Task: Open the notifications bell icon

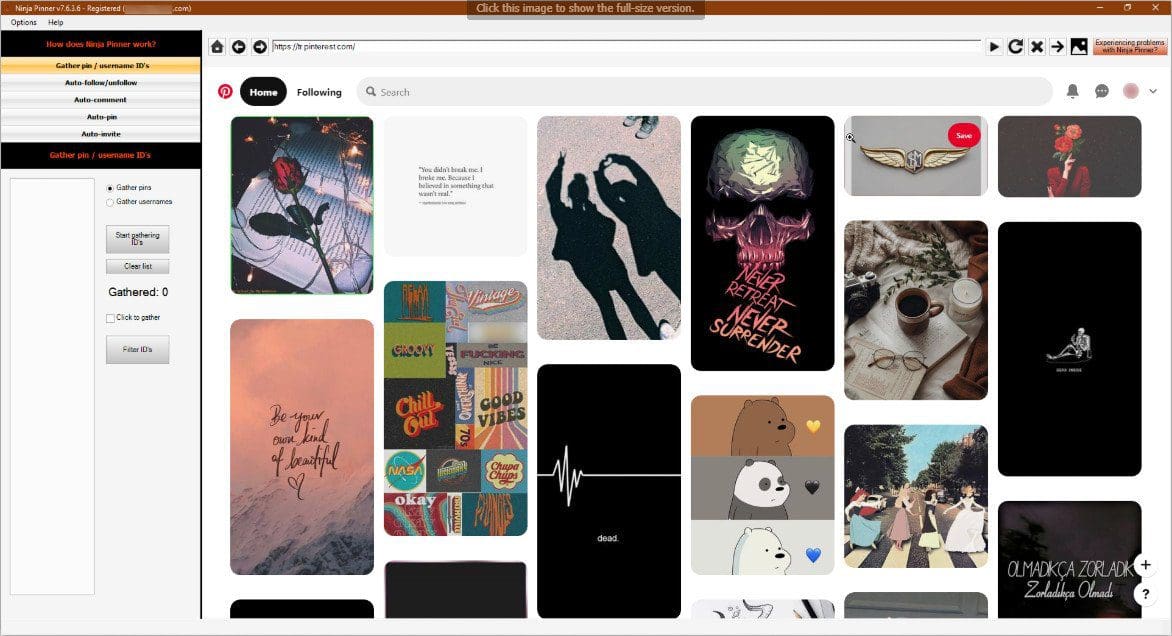Action: point(1072,90)
